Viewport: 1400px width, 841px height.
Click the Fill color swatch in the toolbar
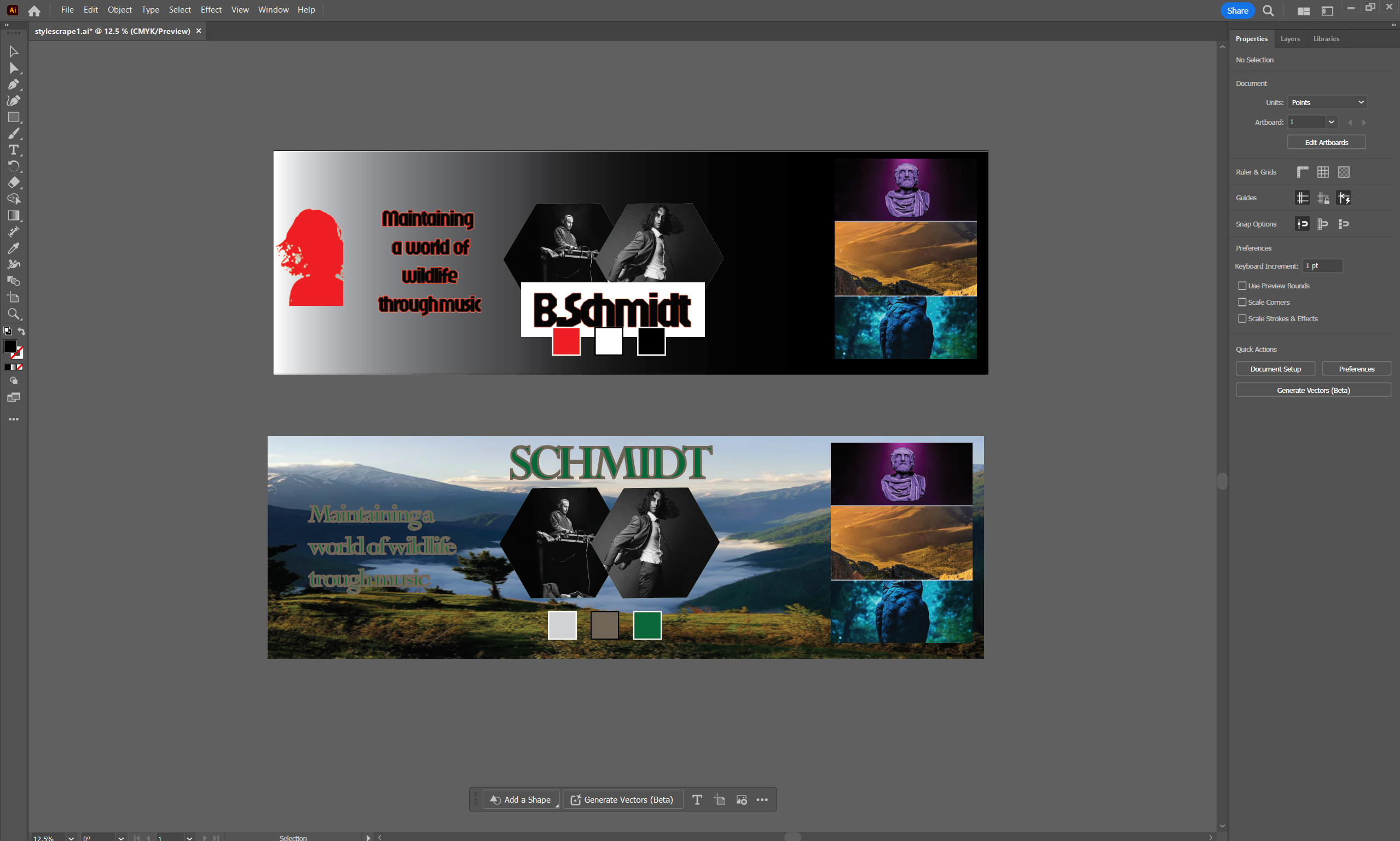(x=10, y=346)
